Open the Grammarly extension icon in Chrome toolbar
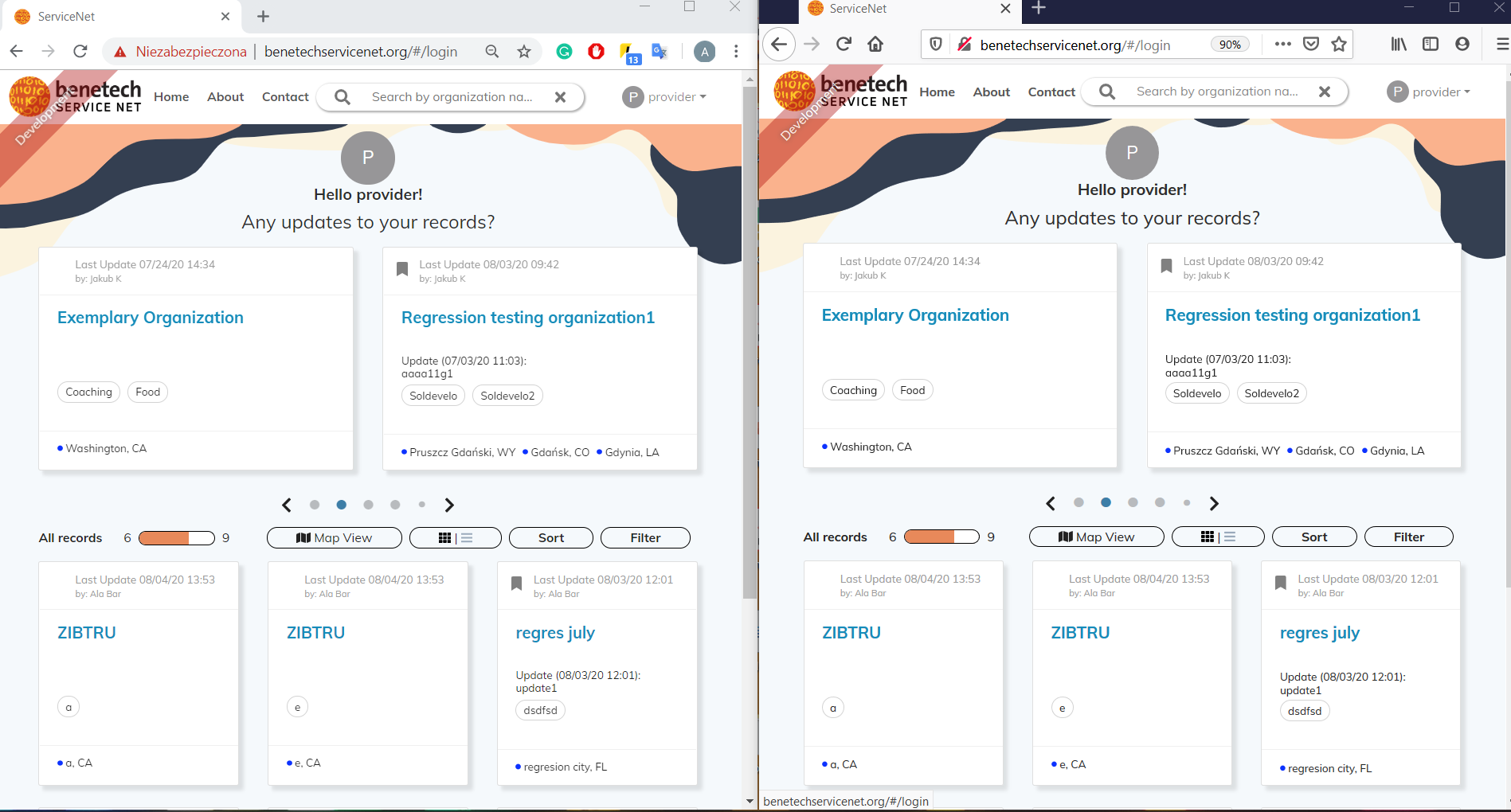 565,51
